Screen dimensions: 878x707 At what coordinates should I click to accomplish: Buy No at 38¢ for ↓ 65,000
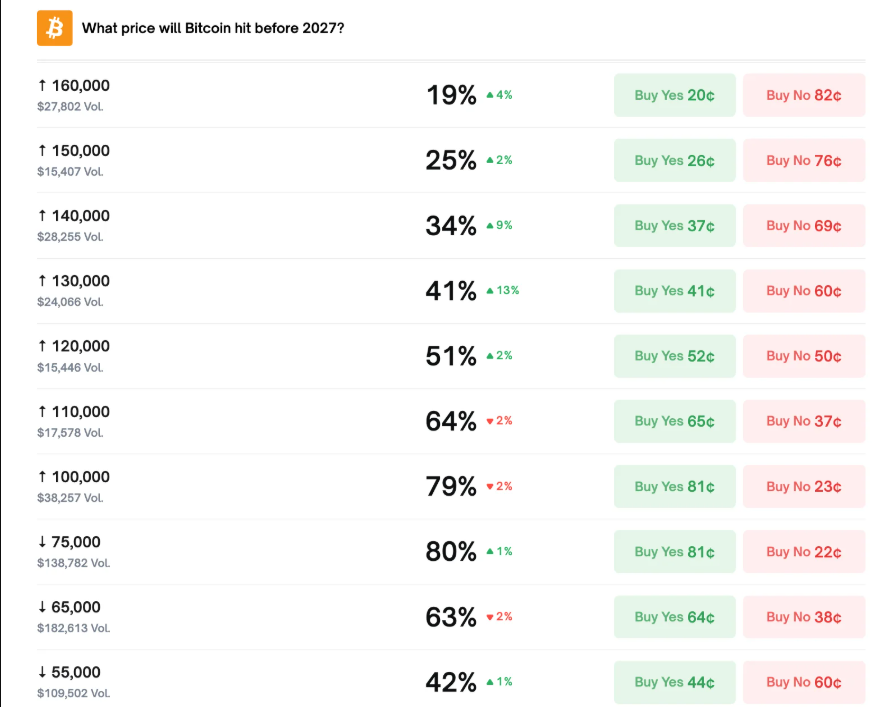tap(803, 617)
